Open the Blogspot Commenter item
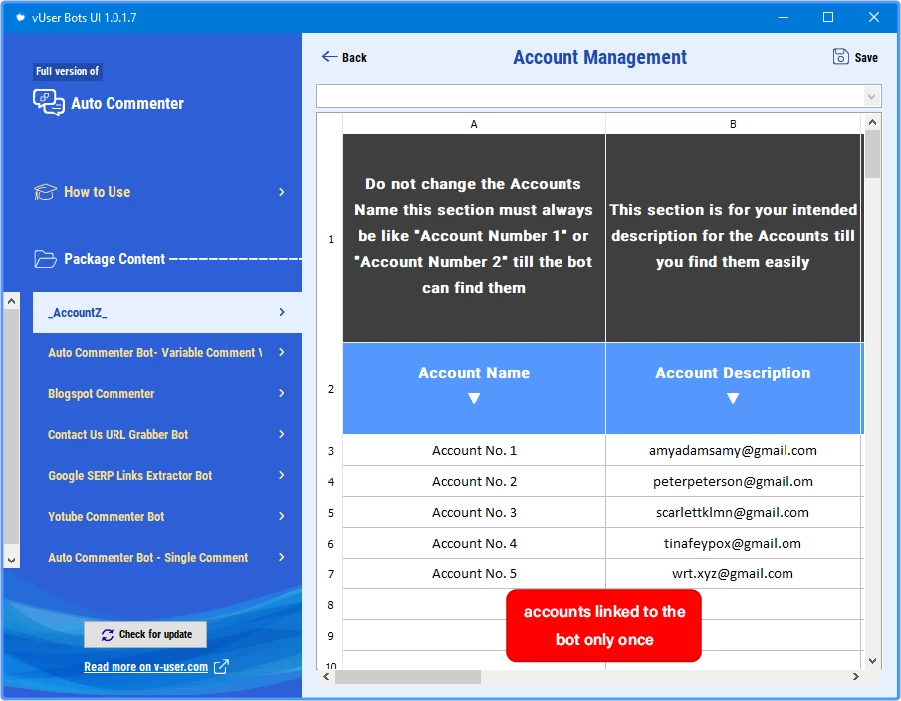 (167, 393)
